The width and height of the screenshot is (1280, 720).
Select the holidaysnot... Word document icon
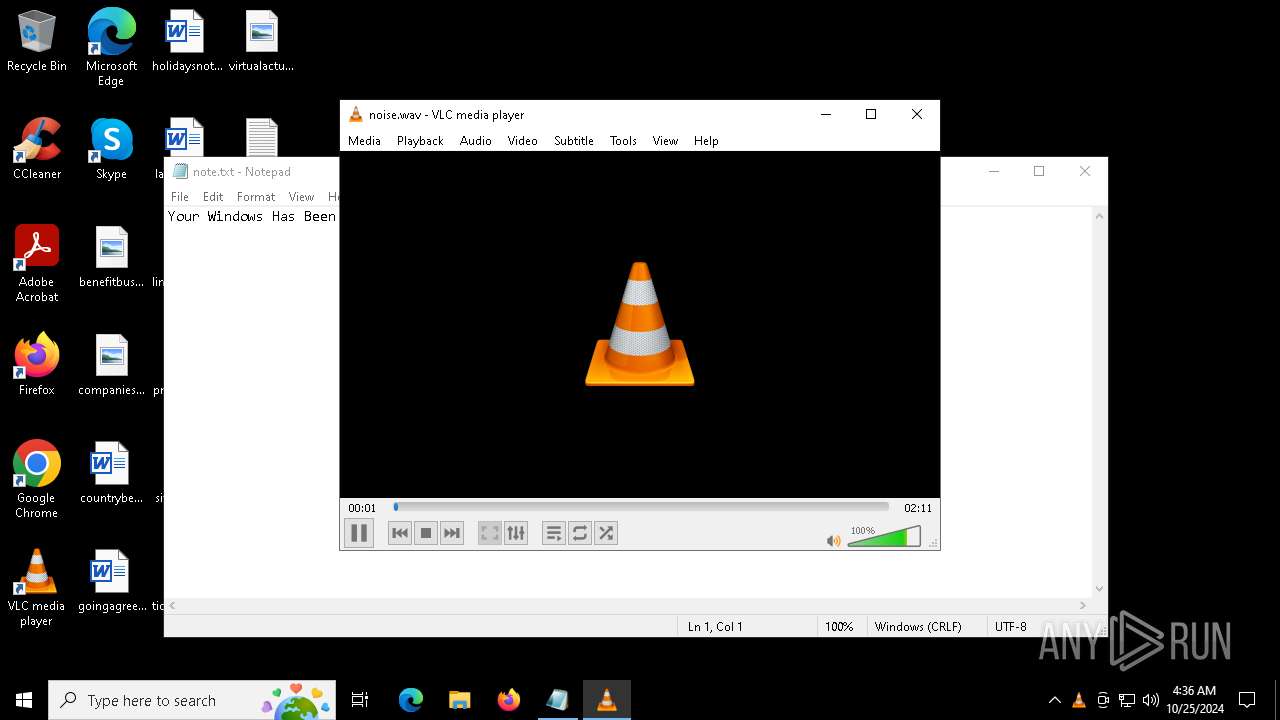tap(186, 42)
